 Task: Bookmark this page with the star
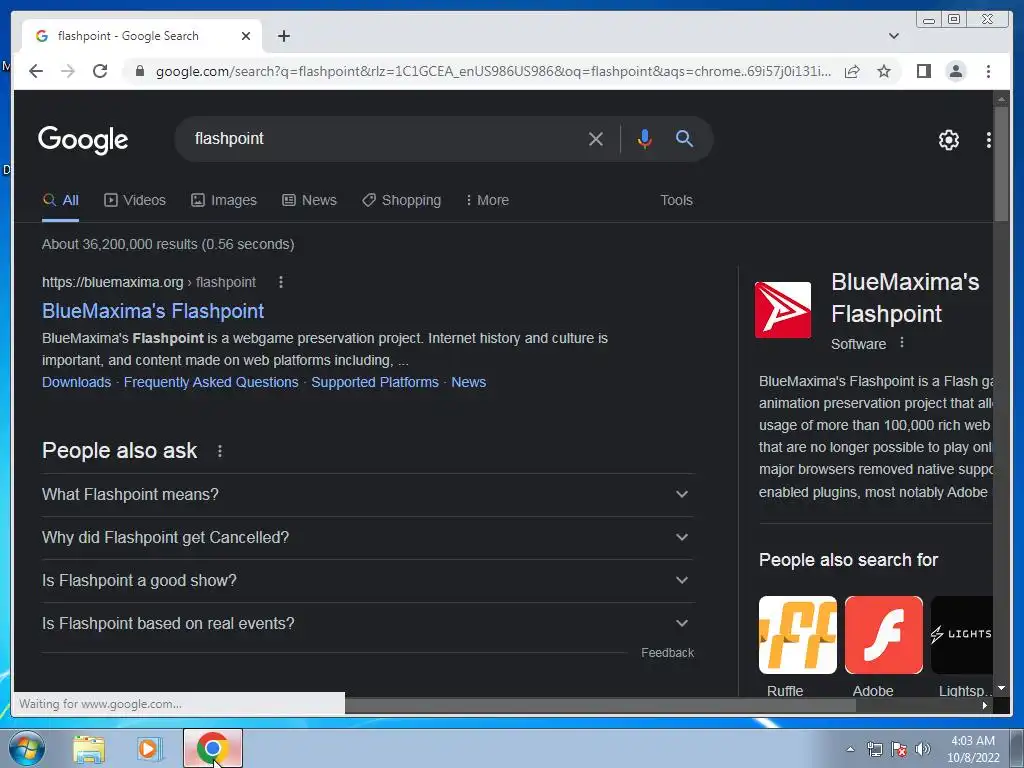tap(884, 71)
